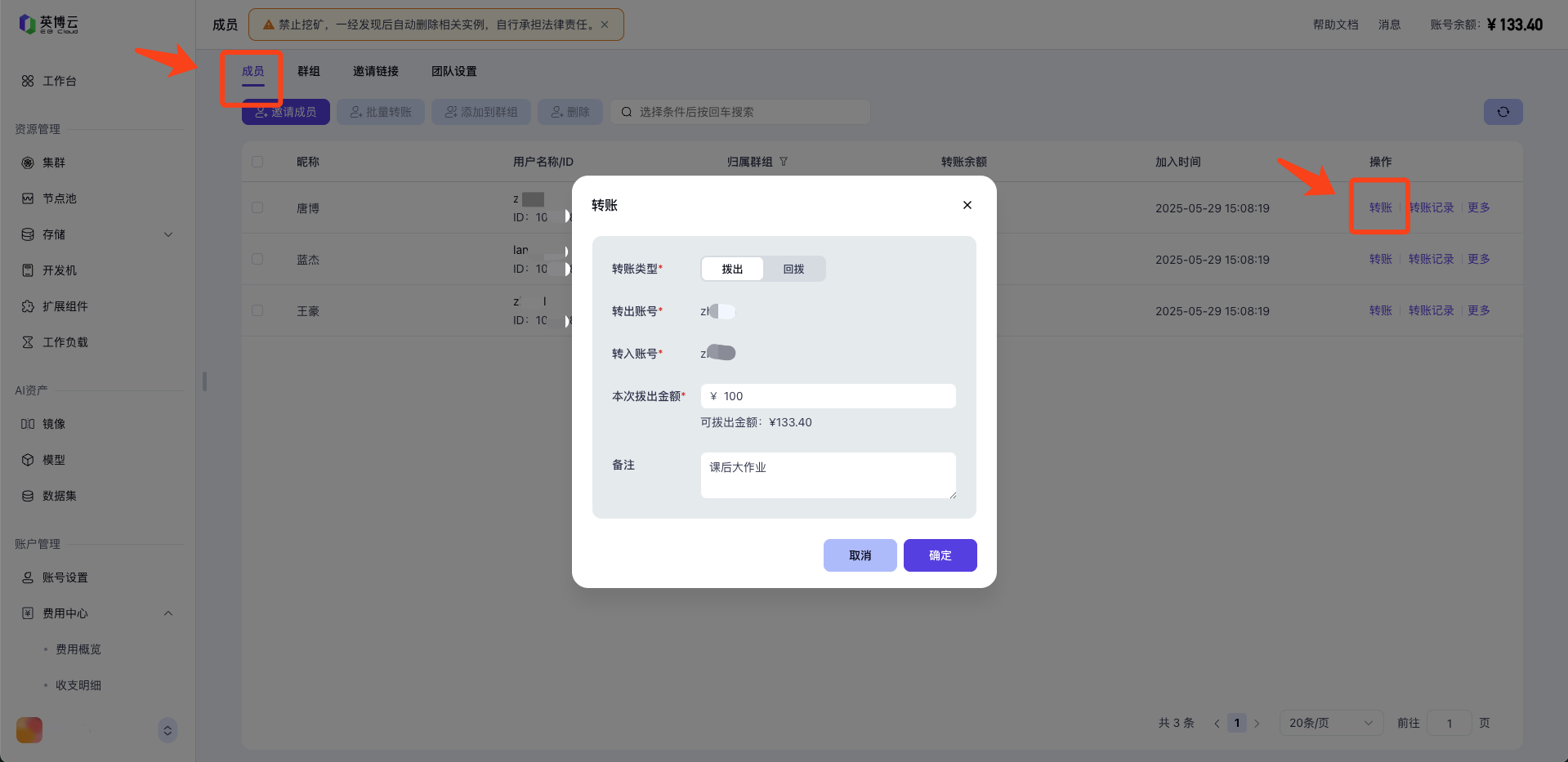Select the 回拨 transfer type option
The height and width of the screenshot is (762, 1568).
click(x=793, y=269)
